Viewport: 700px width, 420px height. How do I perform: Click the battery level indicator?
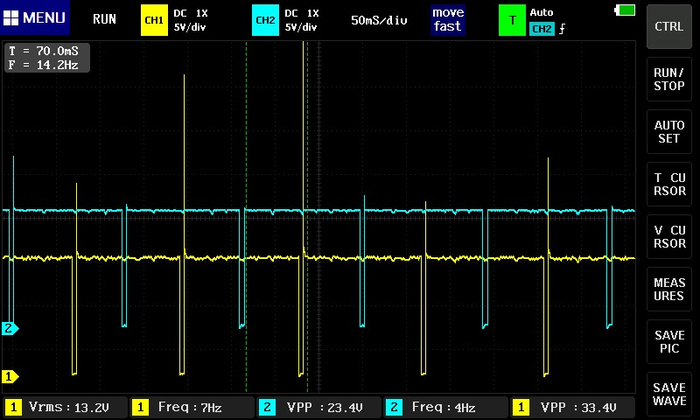tap(626, 12)
